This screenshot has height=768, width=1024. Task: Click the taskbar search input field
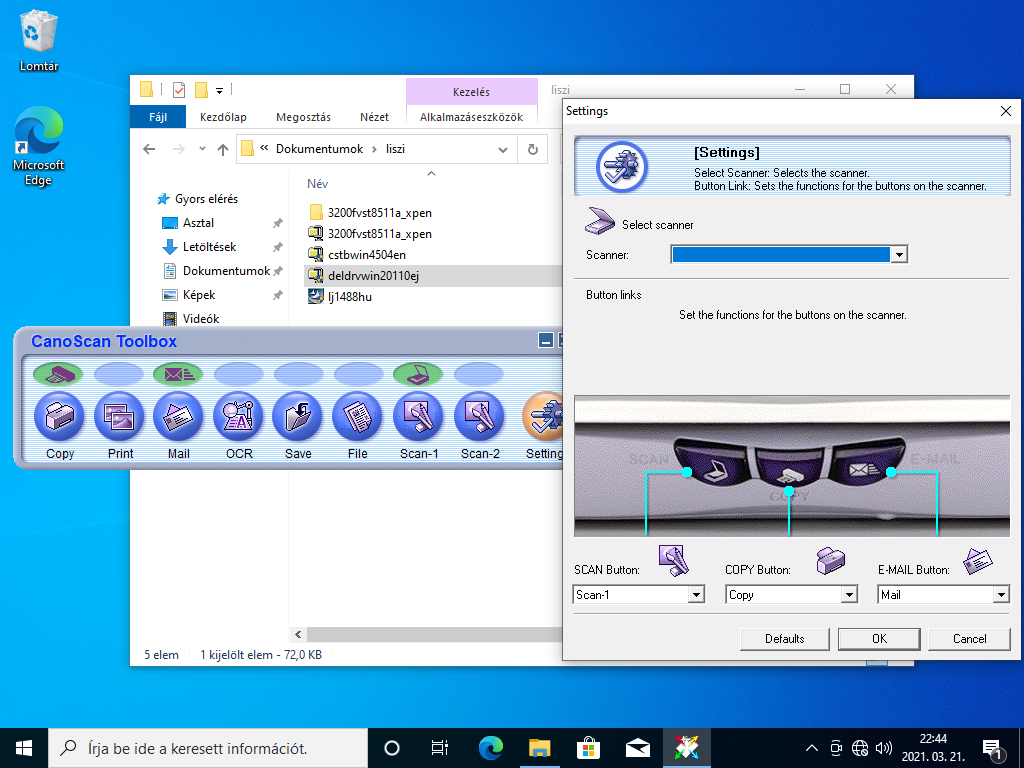(209, 748)
